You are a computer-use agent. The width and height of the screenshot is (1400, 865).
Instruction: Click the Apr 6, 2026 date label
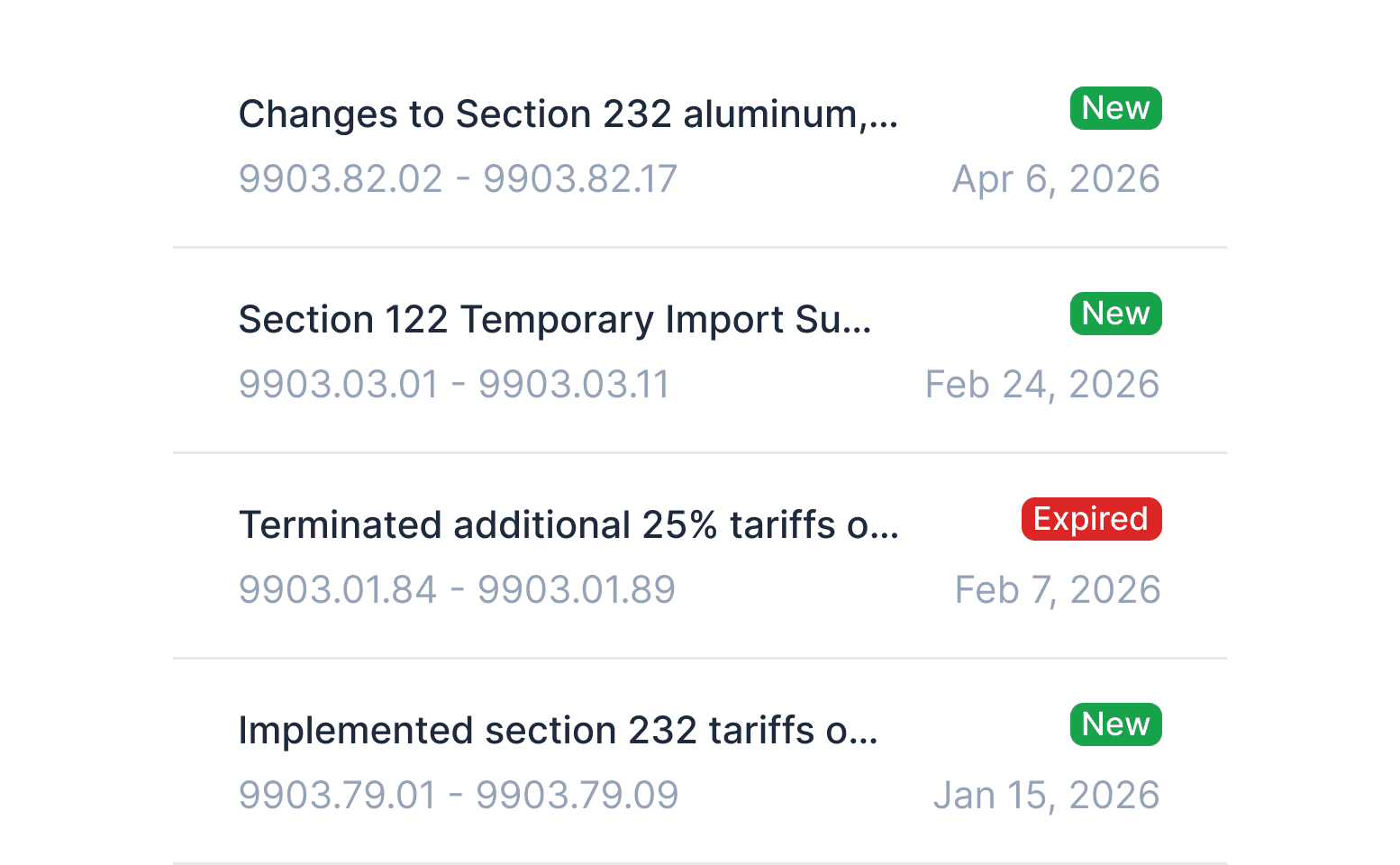pyautogui.click(x=1056, y=179)
